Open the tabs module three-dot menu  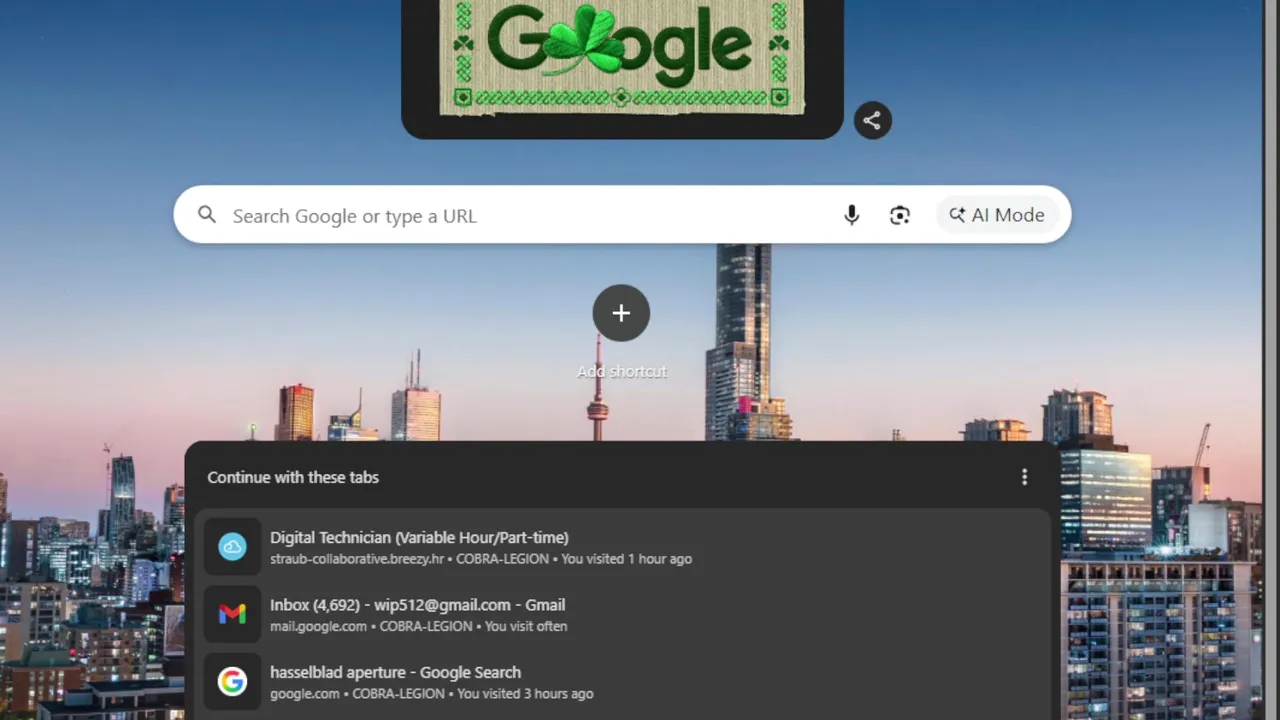[1024, 477]
